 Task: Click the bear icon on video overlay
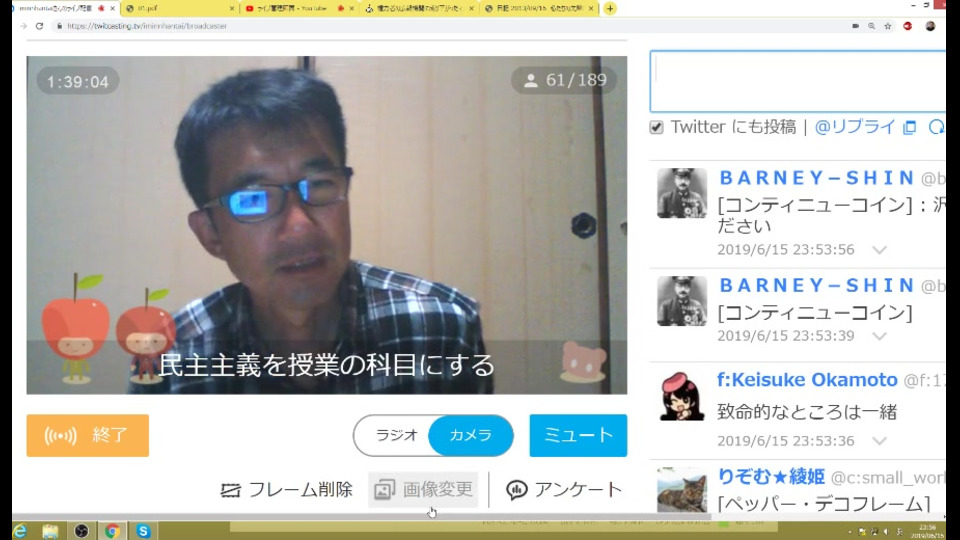[583, 362]
